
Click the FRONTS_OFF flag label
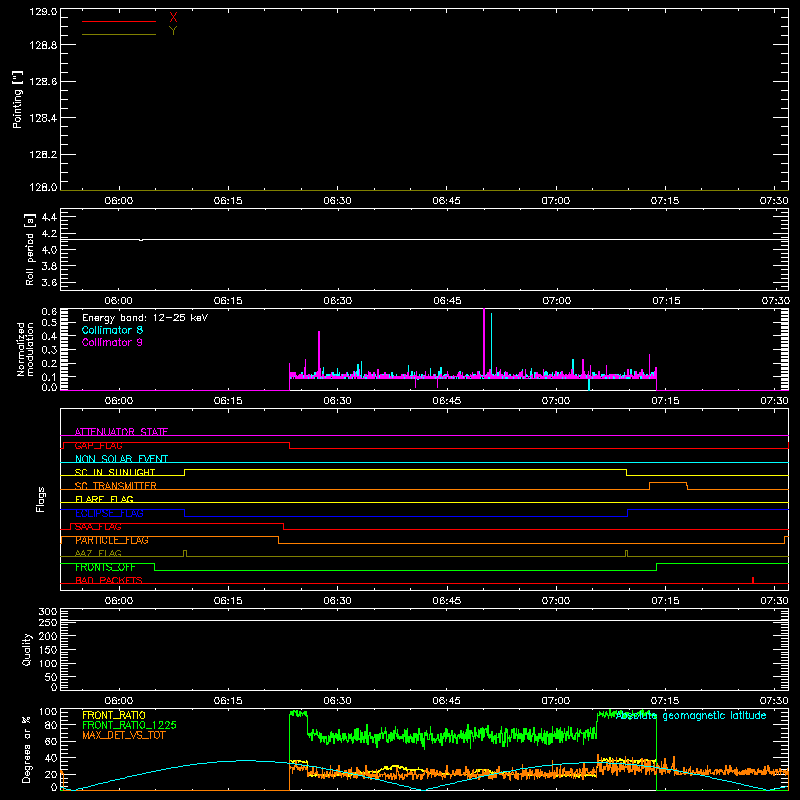tap(105, 567)
